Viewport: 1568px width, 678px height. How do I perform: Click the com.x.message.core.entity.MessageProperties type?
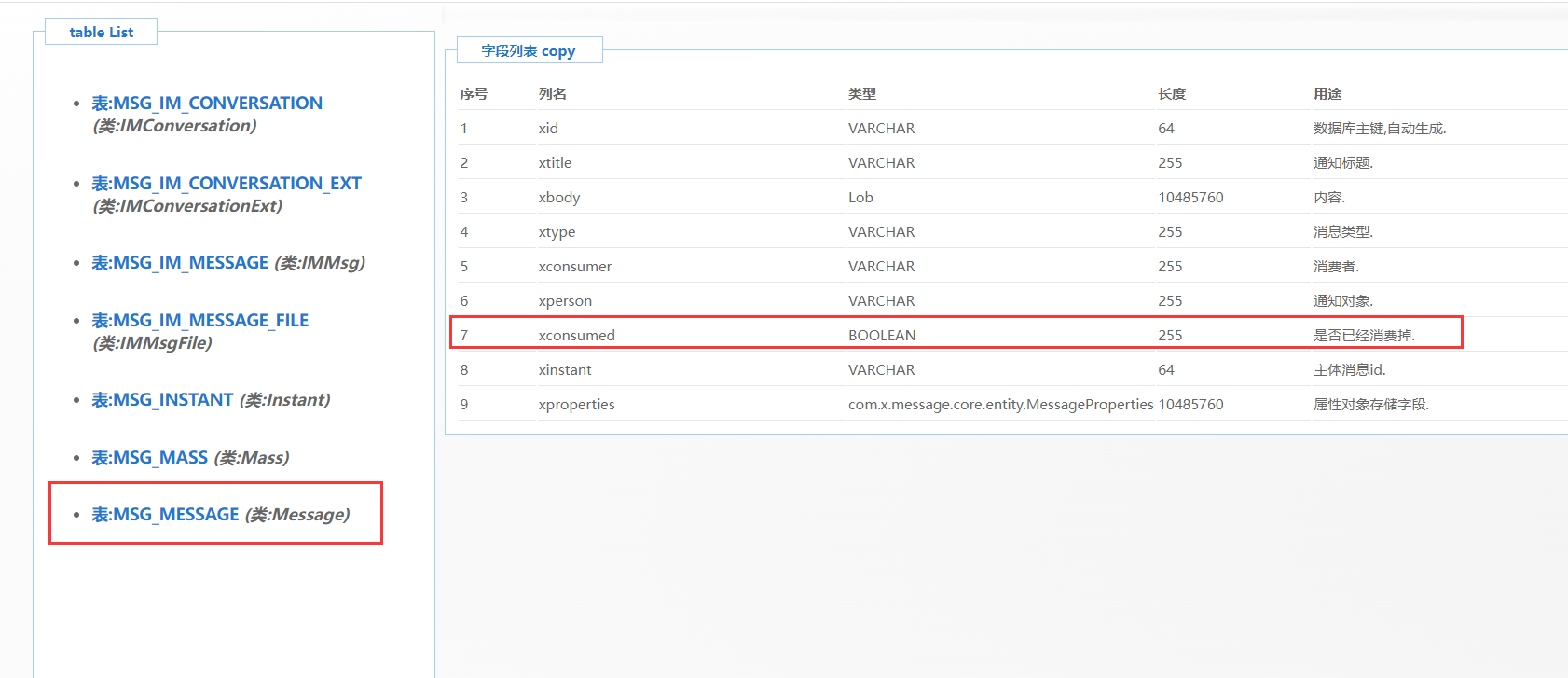coord(1001,405)
